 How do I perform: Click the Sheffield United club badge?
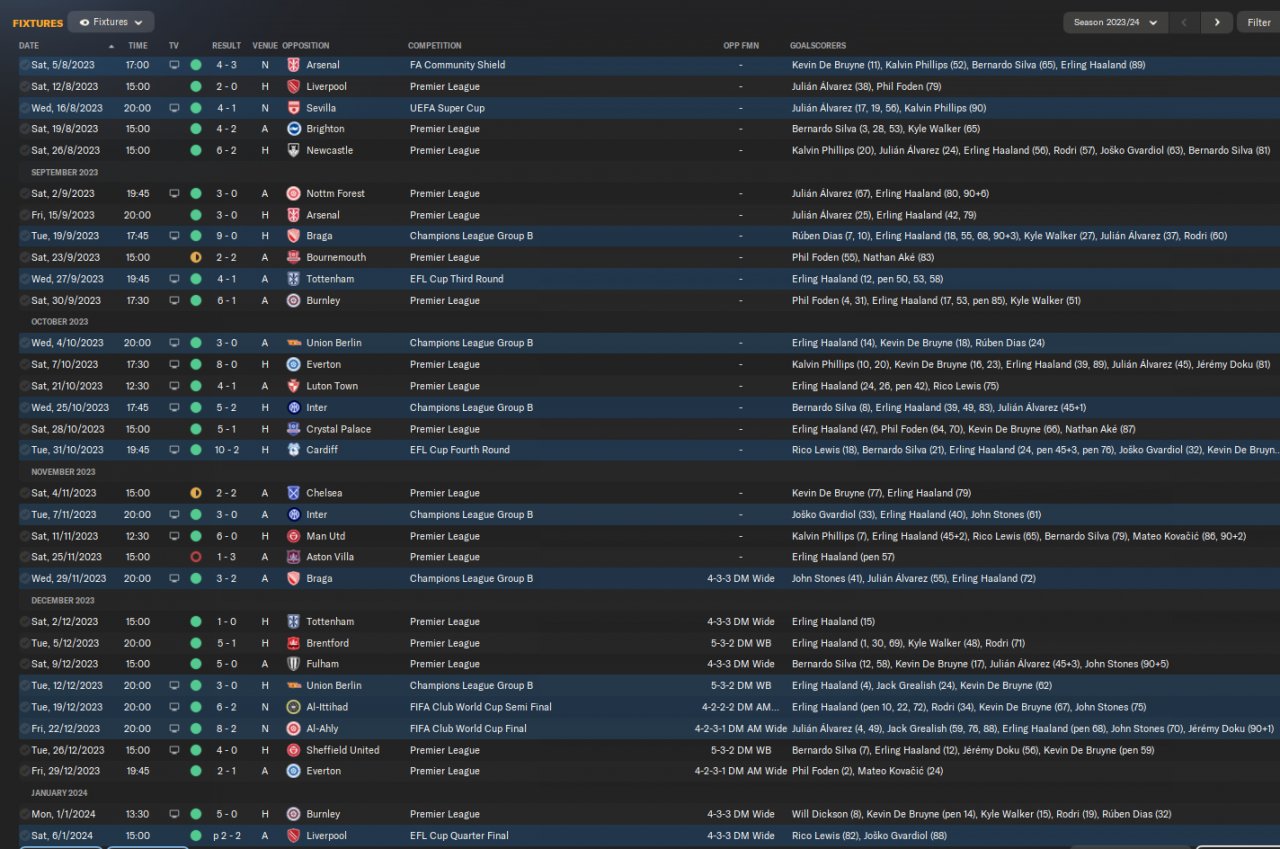click(294, 750)
